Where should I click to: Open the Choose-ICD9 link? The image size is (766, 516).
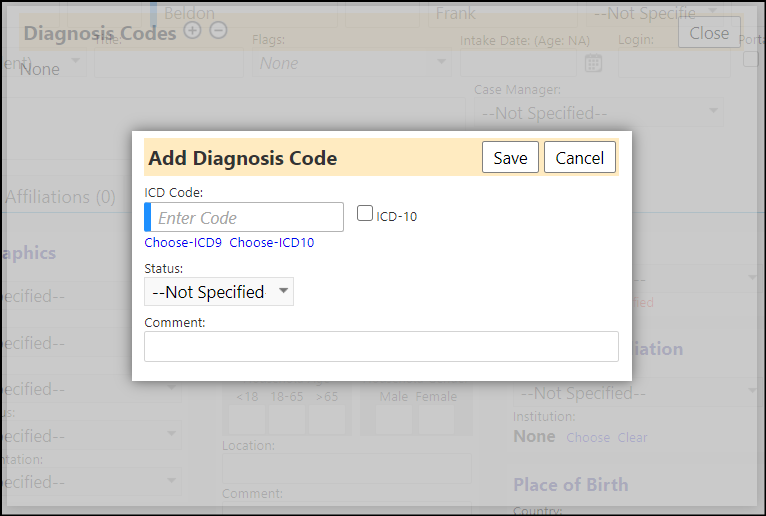point(183,242)
